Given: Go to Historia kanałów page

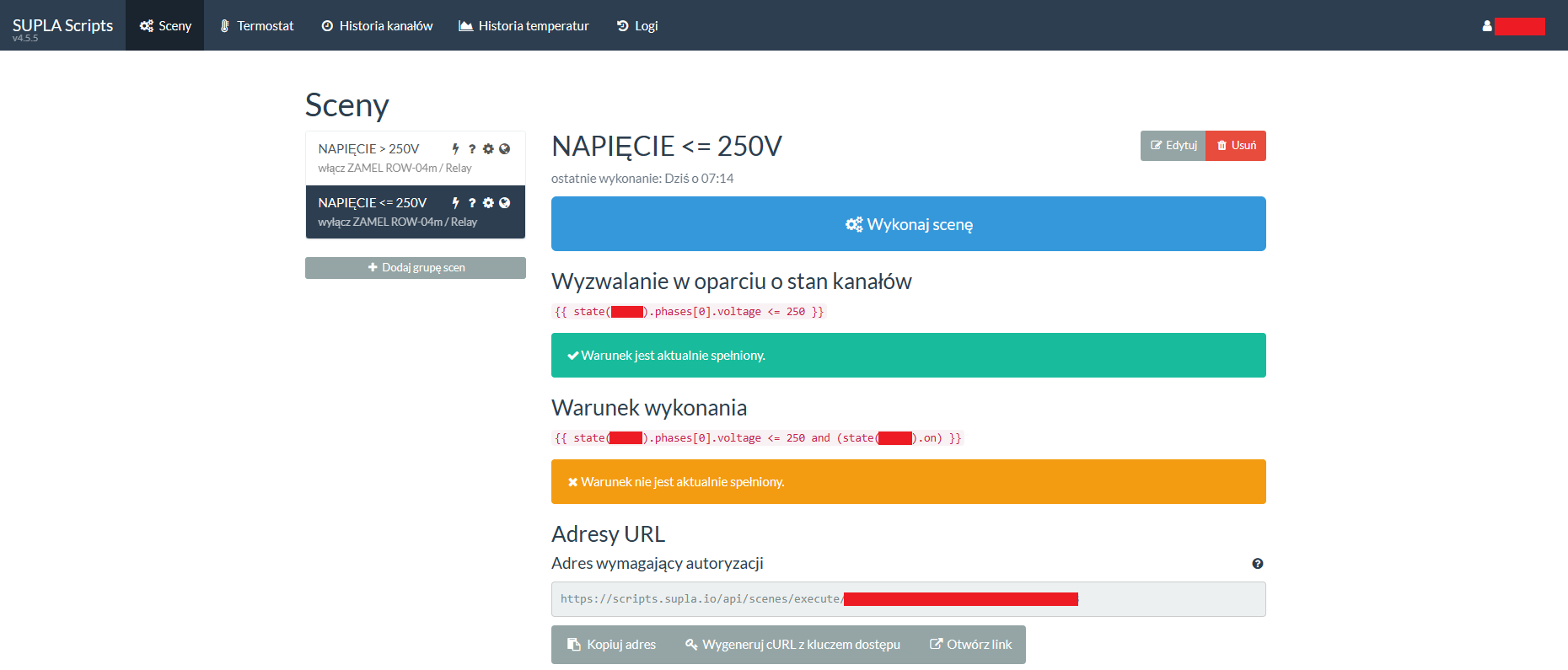Looking at the screenshot, I should tap(377, 26).
